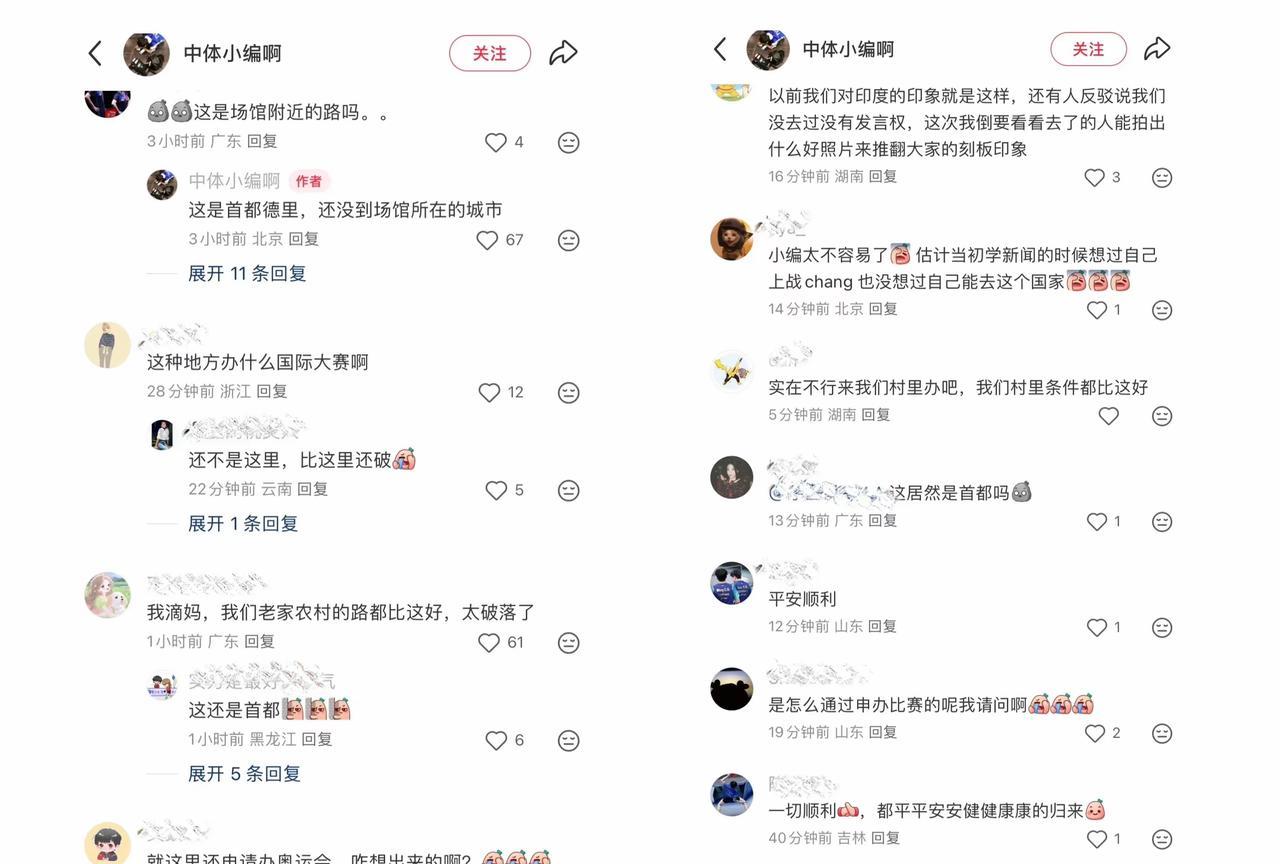1280x864 pixels.
Task: Reply to the '这是首都德里' author comment
Action: click(x=304, y=239)
